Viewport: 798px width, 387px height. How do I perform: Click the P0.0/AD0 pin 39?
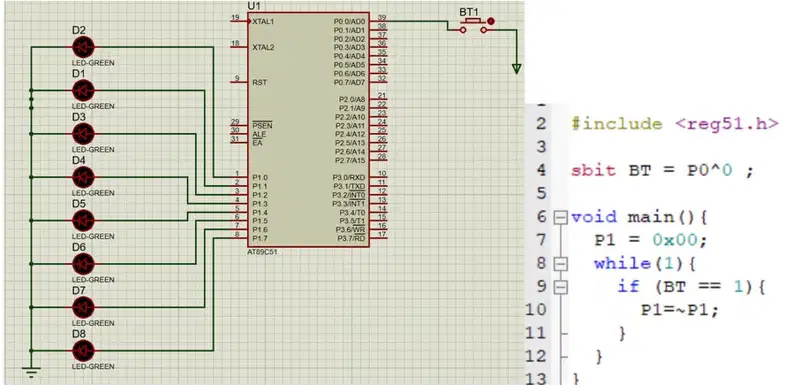tap(378, 21)
